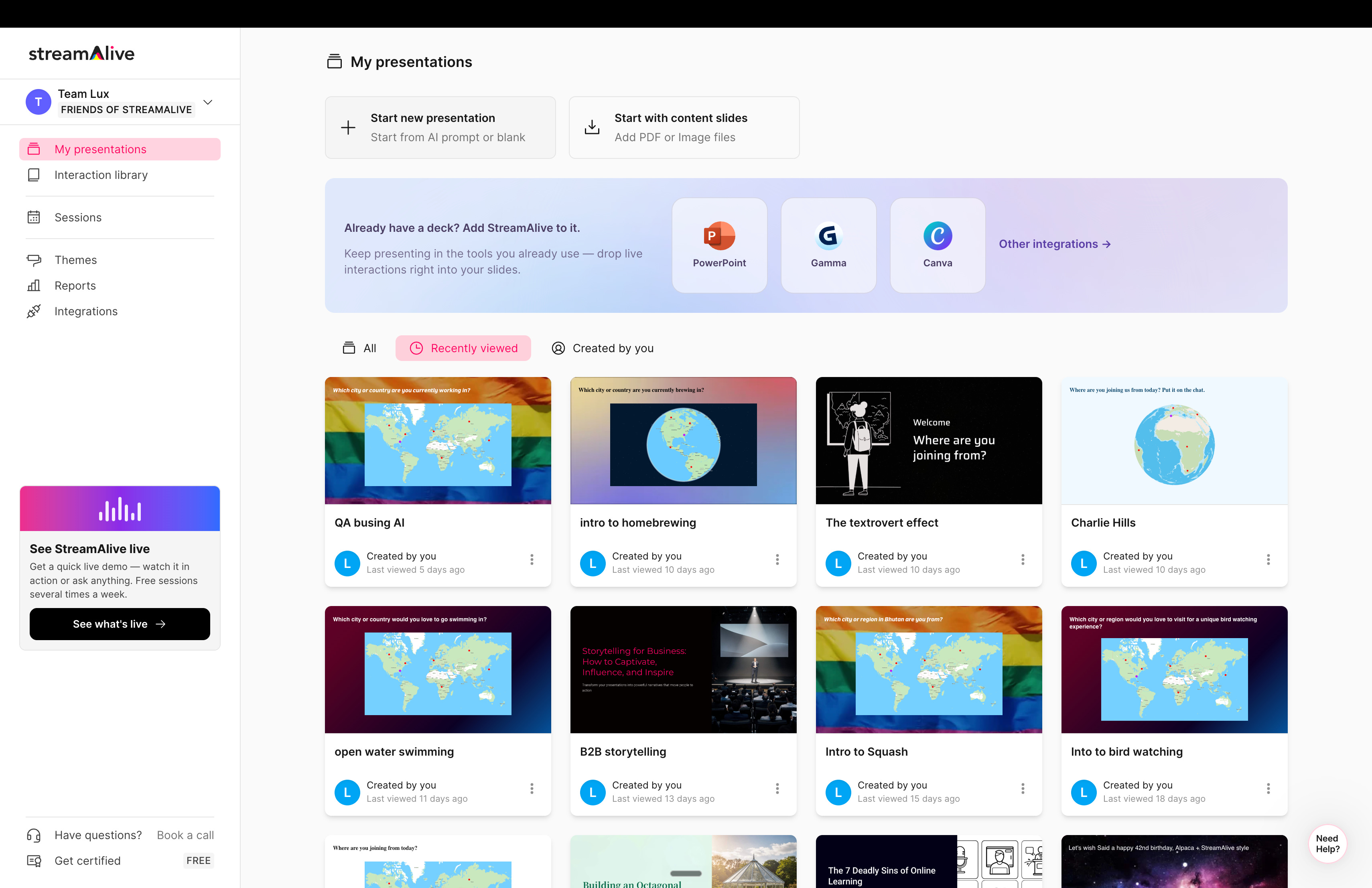Open options menu for The textrovert effect
The width and height of the screenshot is (1372, 888).
(1023, 560)
